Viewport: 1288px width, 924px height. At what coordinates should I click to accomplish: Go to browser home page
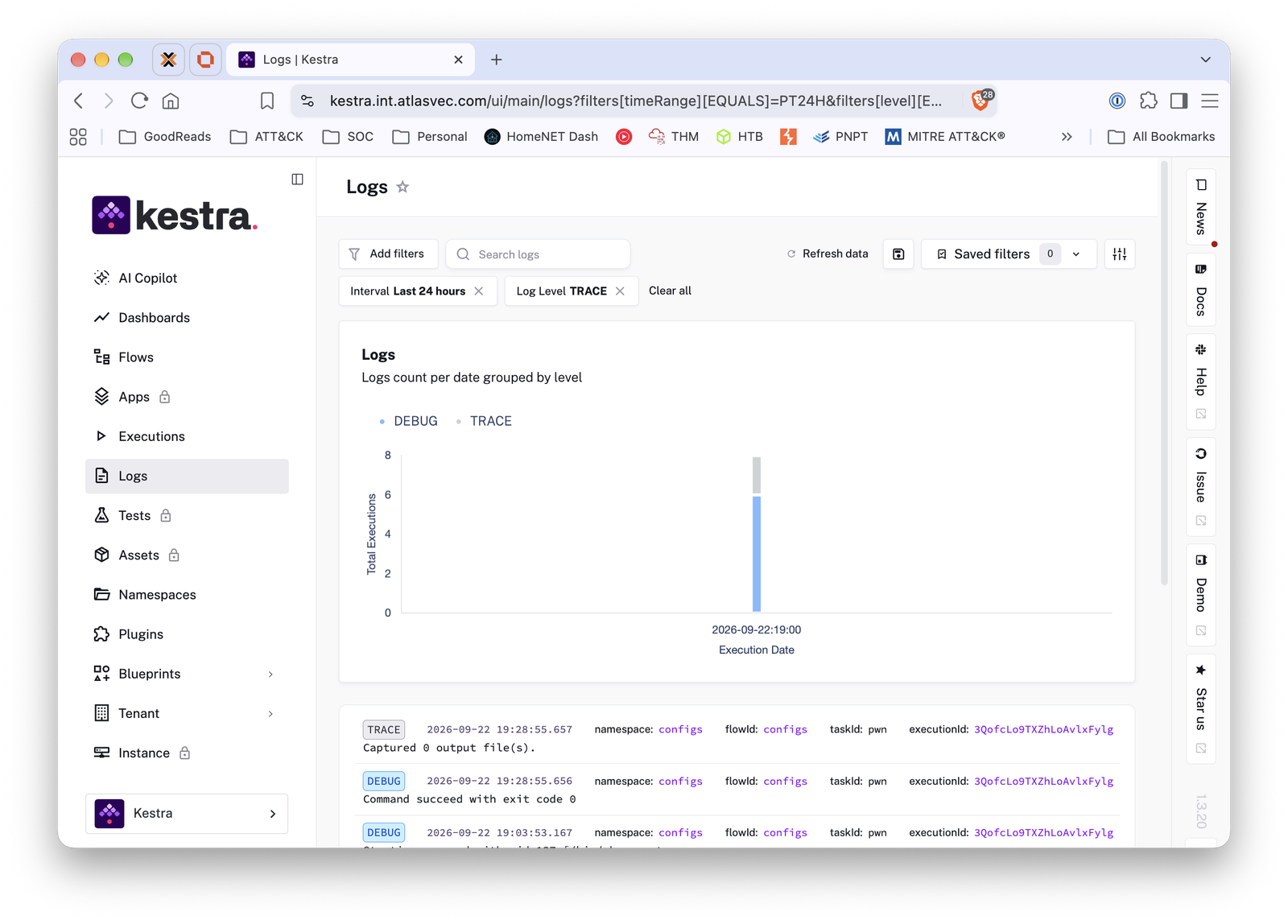[171, 101]
